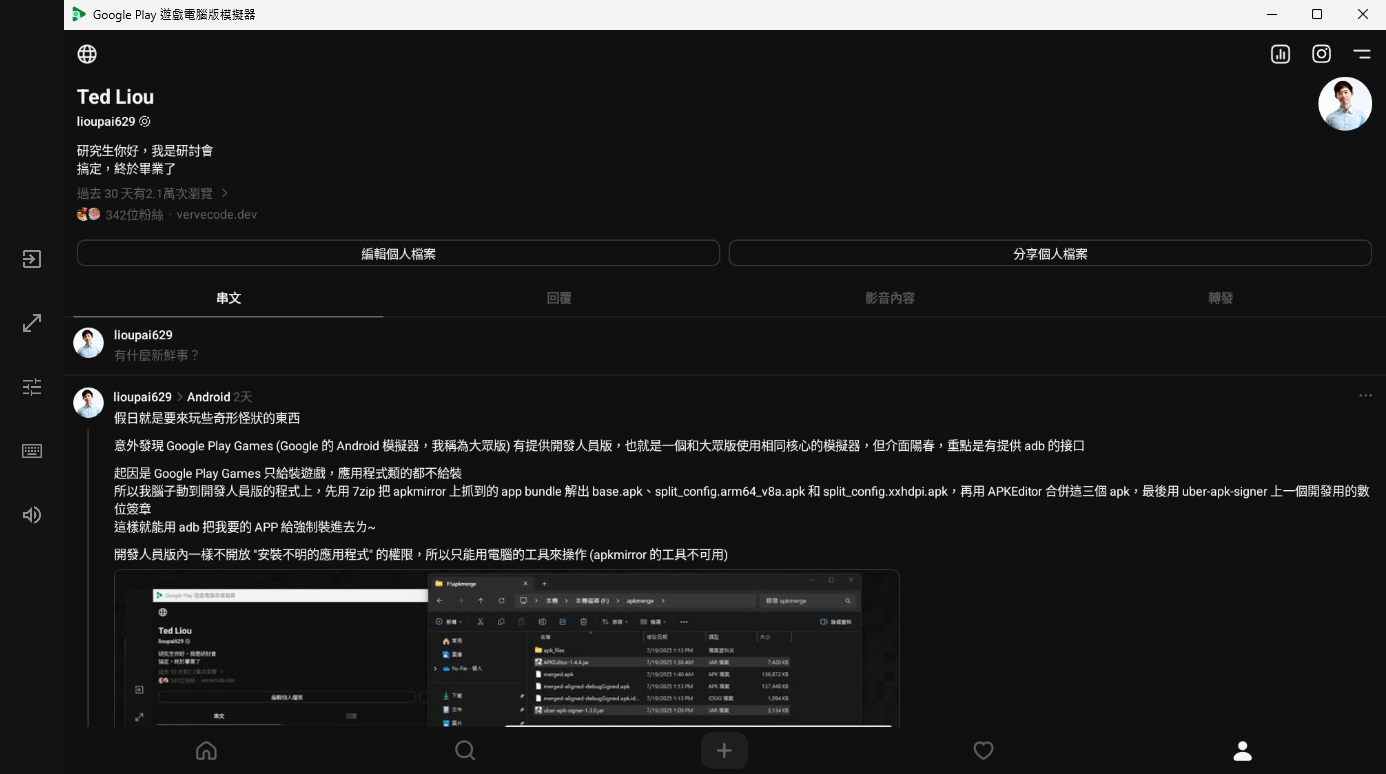This screenshot has height=774, width=1386.
Task: Click the 編輯個人檔案 button
Action: pyautogui.click(x=398, y=254)
